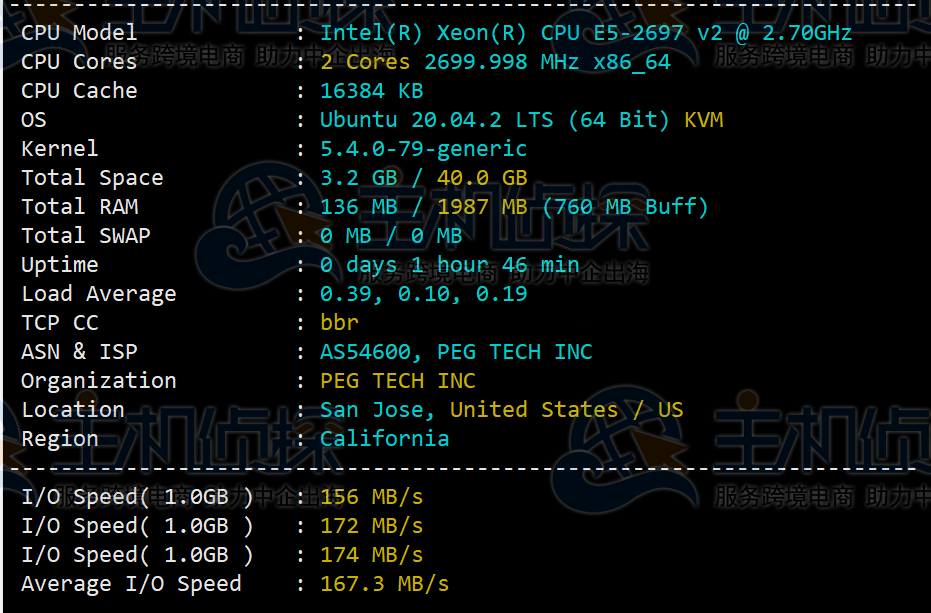
Task: Select the 5.4.0-79-generic kernel value
Action: pyautogui.click(x=423, y=149)
